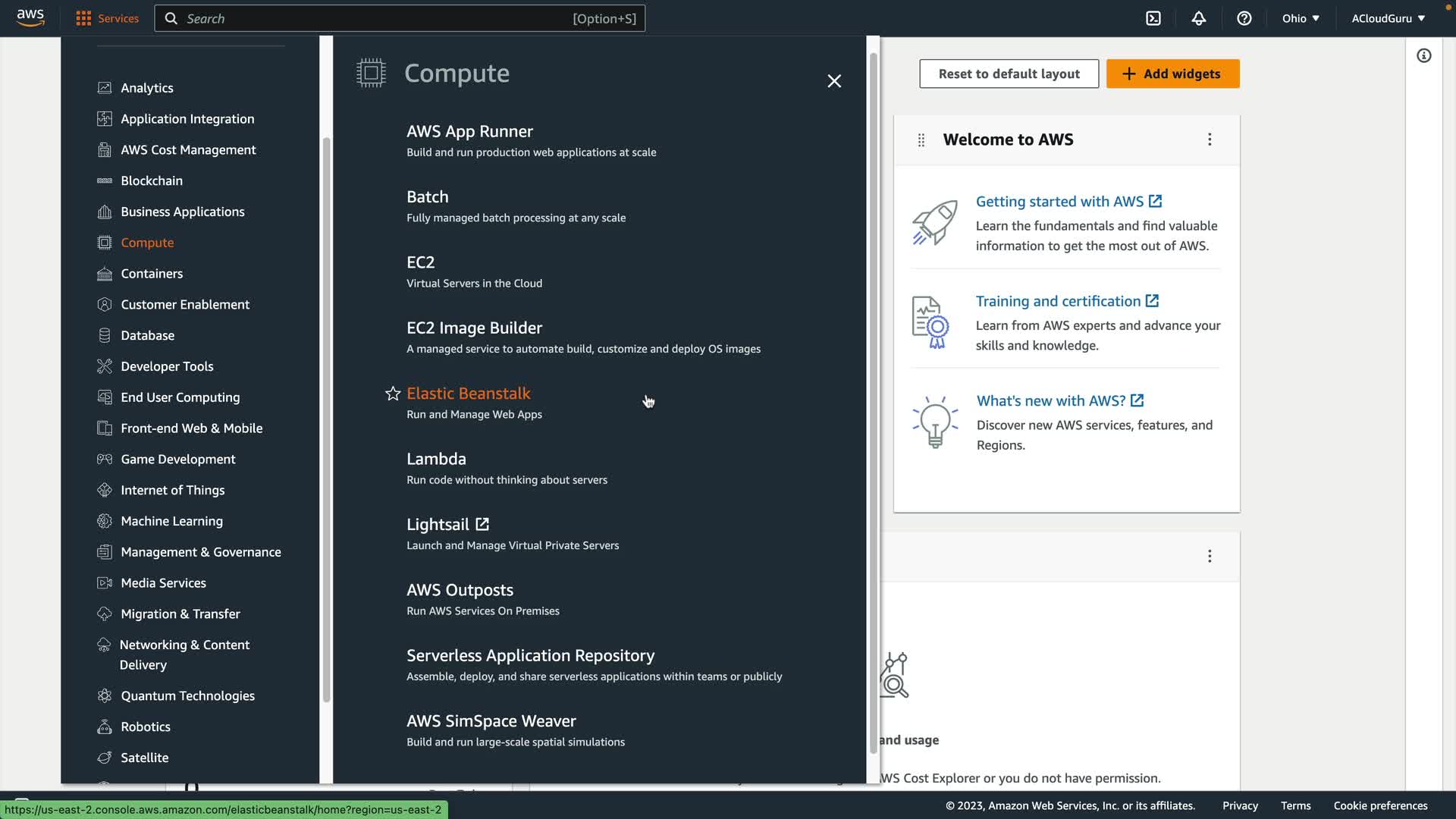Image resolution: width=1456 pixels, height=819 pixels.
Task: Open the info panel icon at right
Action: point(1423,55)
